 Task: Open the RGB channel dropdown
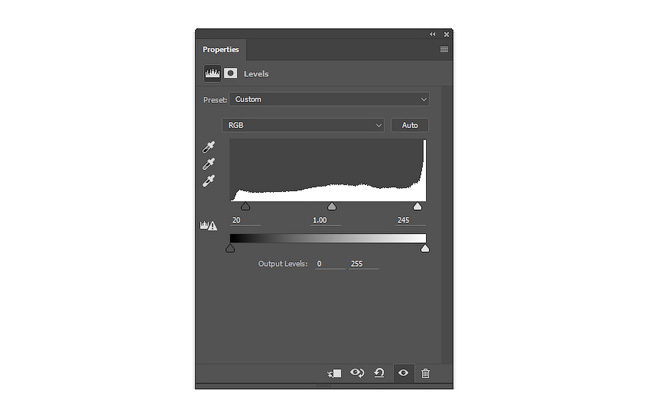pyautogui.click(x=303, y=125)
